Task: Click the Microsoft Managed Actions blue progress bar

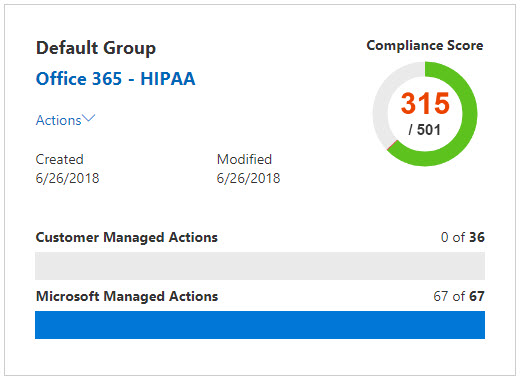Action: coord(260,325)
